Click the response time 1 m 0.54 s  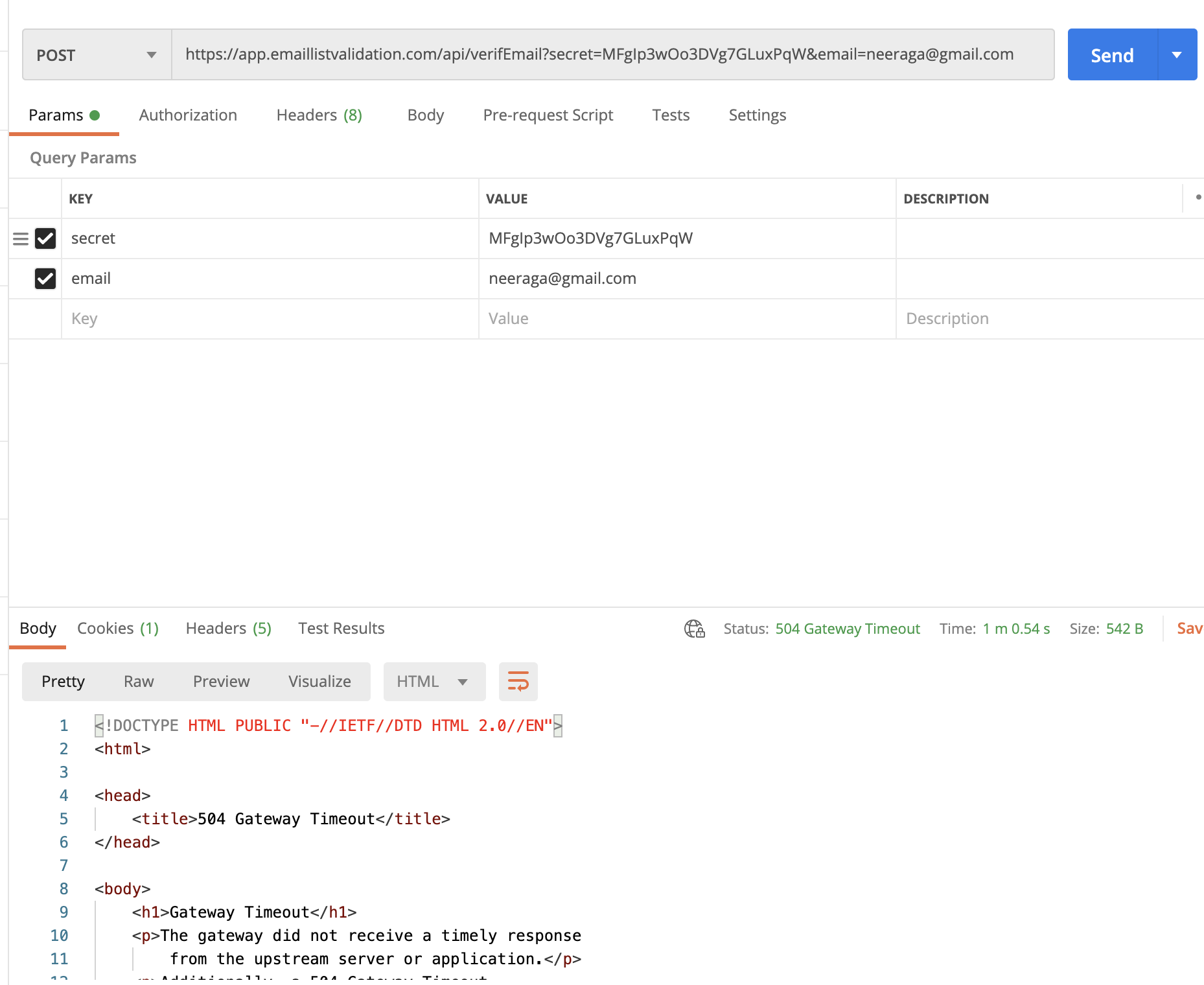[x=1016, y=629]
